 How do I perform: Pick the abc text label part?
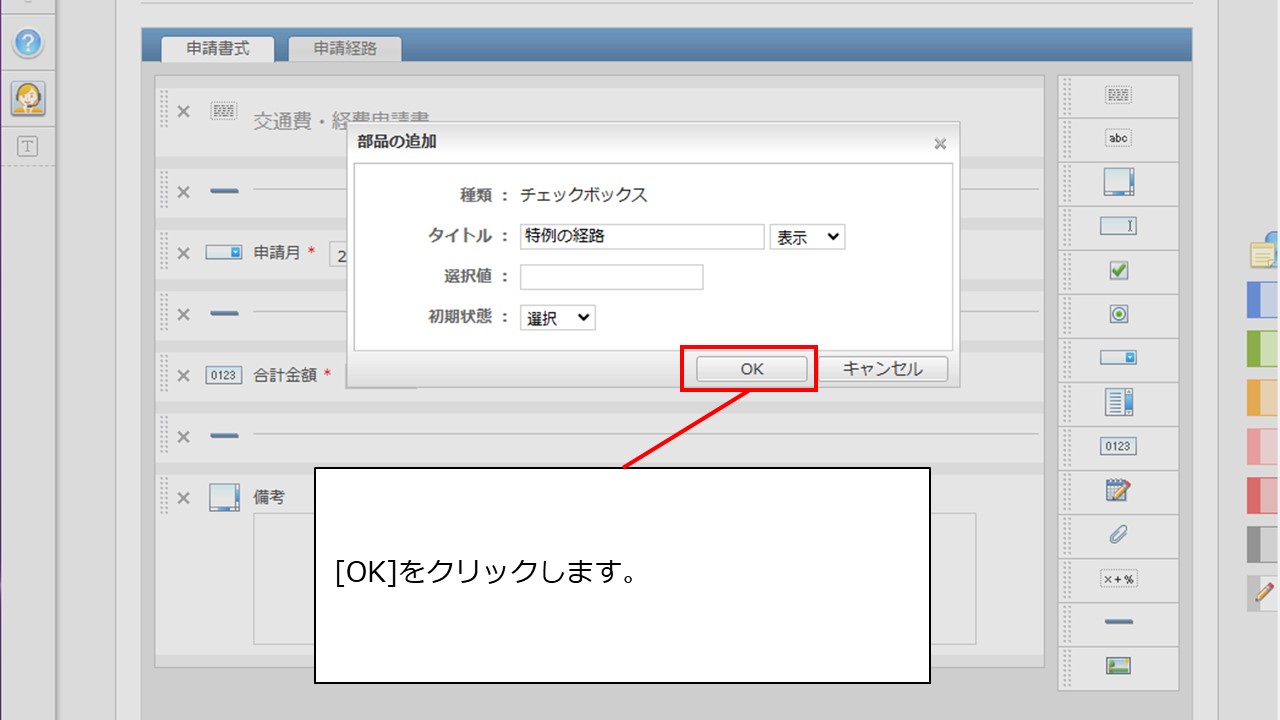pyautogui.click(x=1118, y=138)
